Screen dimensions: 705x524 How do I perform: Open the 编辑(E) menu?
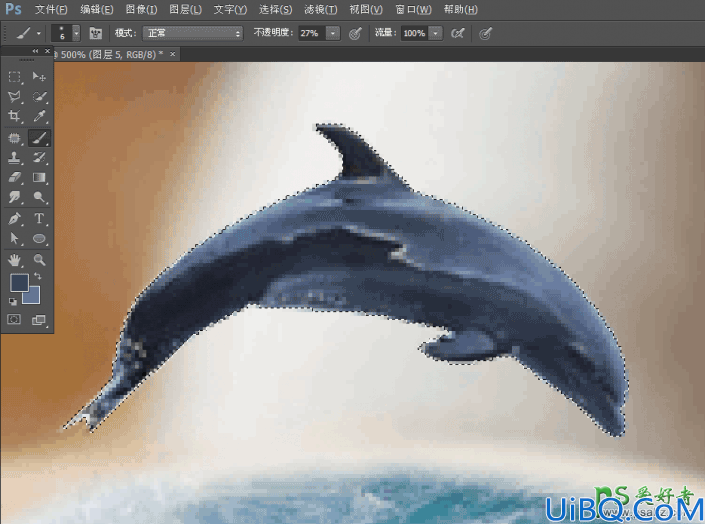(97, 9)
